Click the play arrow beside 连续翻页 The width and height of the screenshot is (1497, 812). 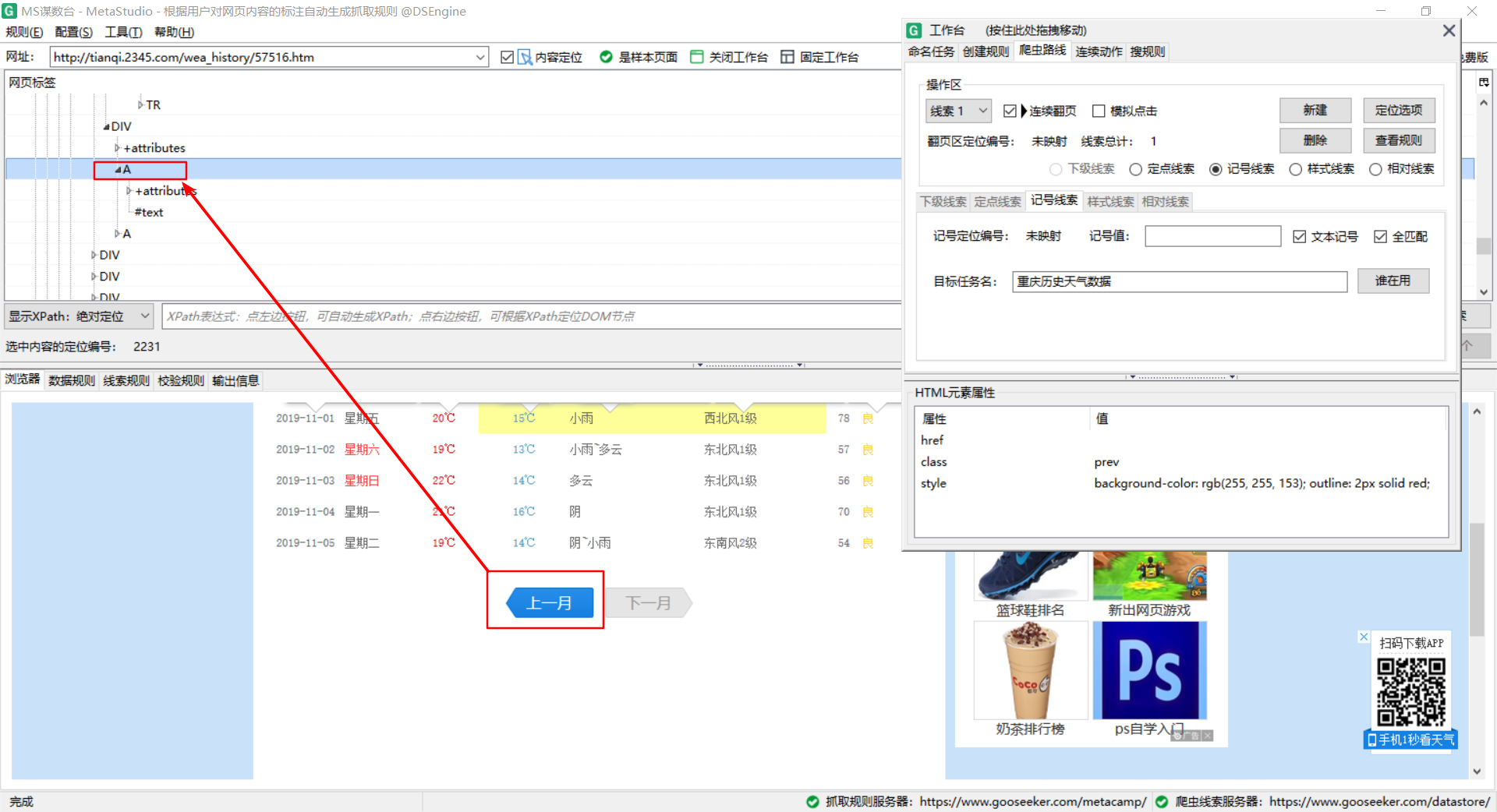click(x=1024, y=111)
